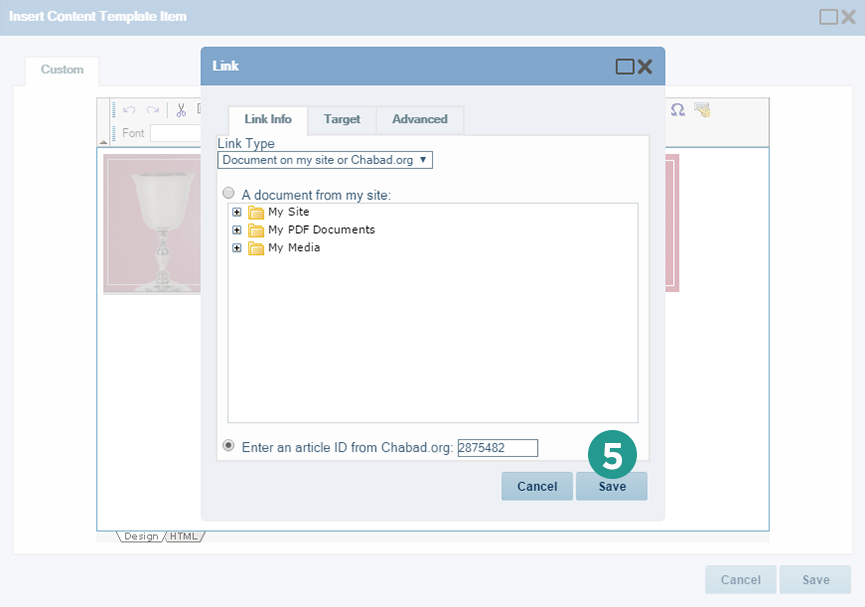Click the Redo arrow in editor toolbar
The width and height of the screenshot is (865, 607).
[153, 110]
